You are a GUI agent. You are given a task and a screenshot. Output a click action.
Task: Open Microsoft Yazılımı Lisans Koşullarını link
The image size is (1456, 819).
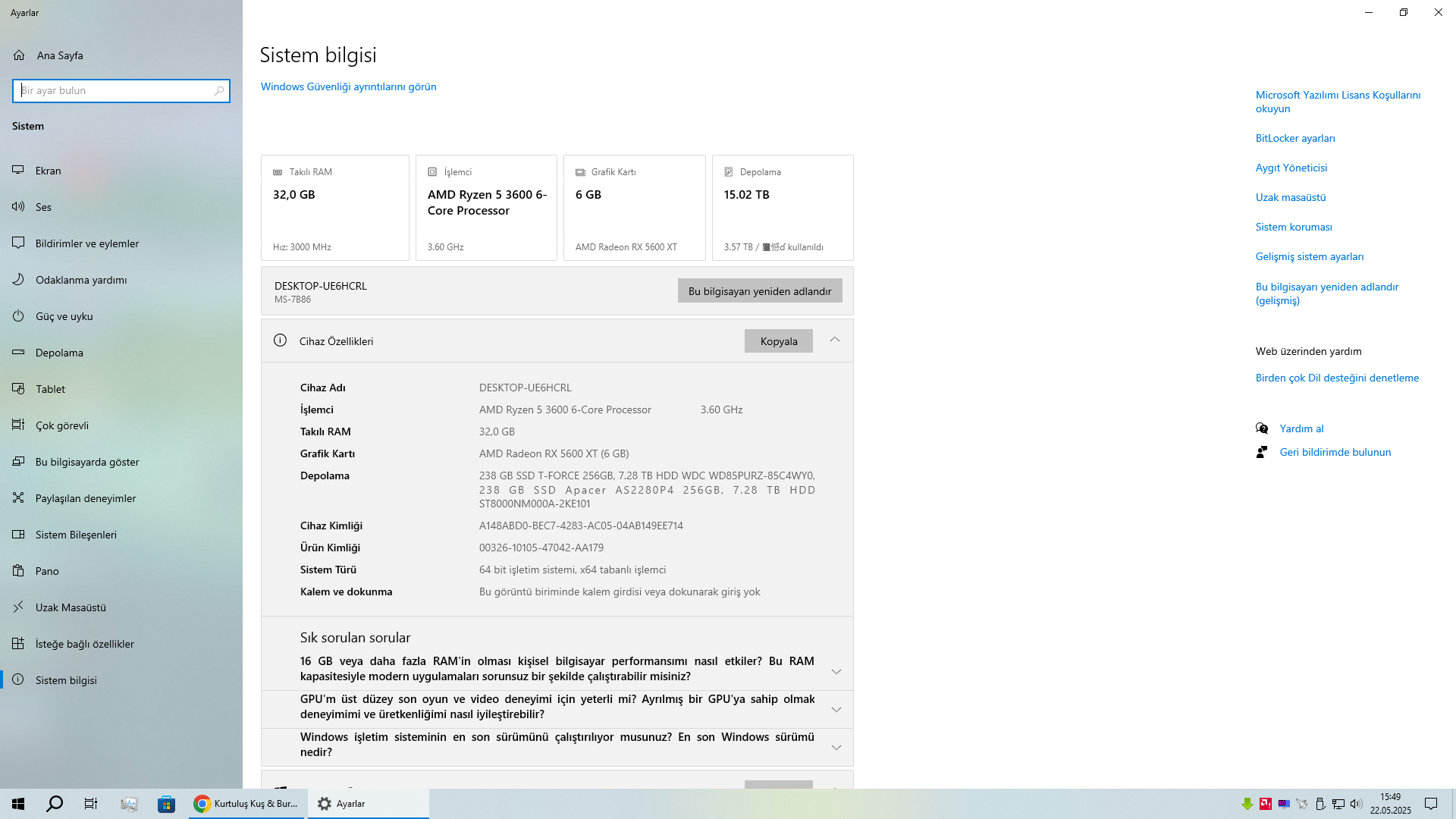[1338, 102]
